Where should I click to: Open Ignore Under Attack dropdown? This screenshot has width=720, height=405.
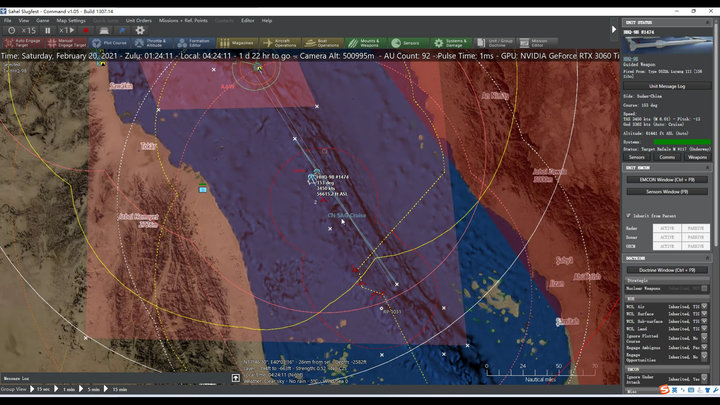[x=704, y=378]
